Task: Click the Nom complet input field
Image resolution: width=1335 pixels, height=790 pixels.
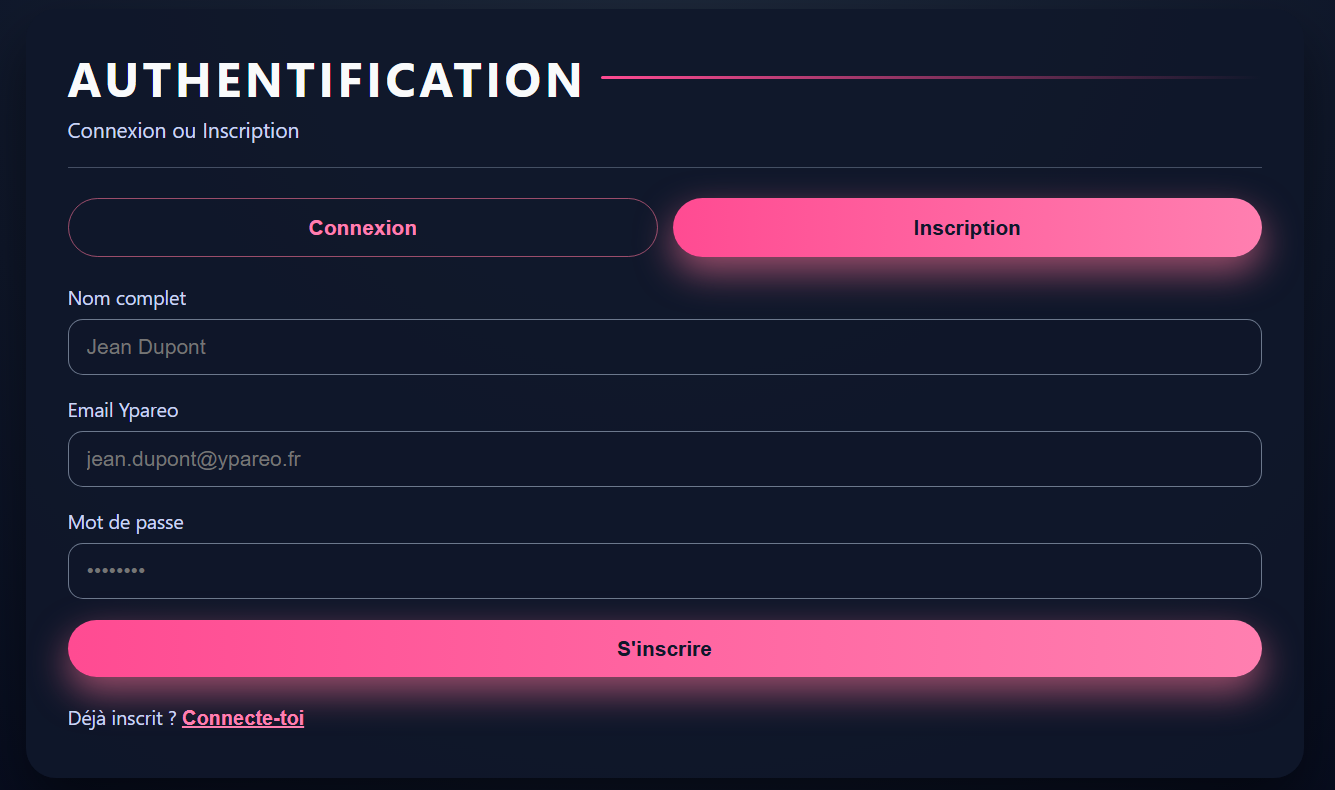Action: click(664, 347)
